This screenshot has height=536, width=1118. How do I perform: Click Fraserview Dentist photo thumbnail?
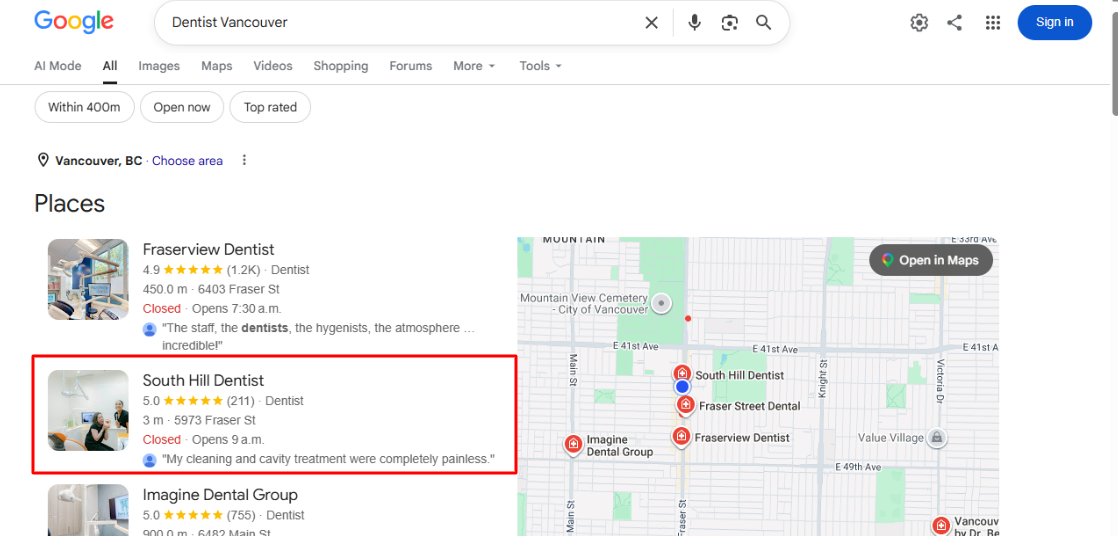(88, 279)
